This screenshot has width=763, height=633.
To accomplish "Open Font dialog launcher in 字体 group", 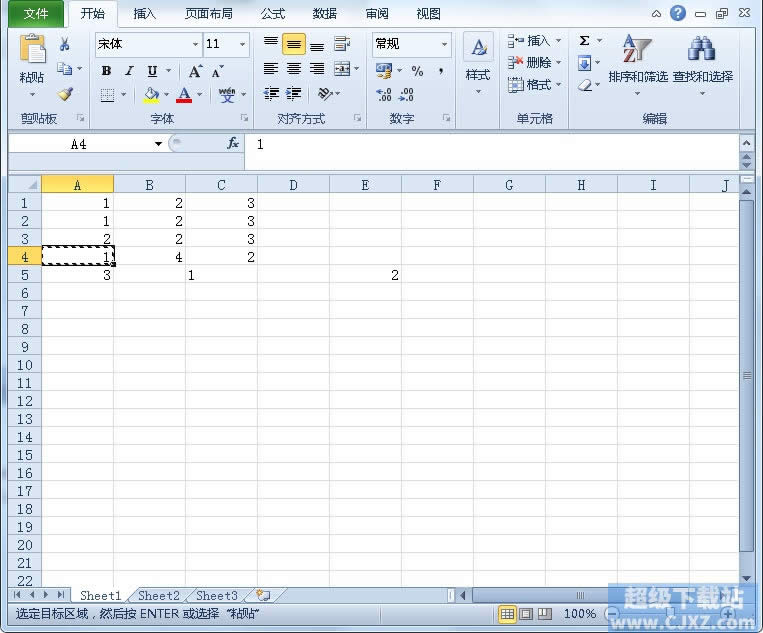I will pos(244,118).
